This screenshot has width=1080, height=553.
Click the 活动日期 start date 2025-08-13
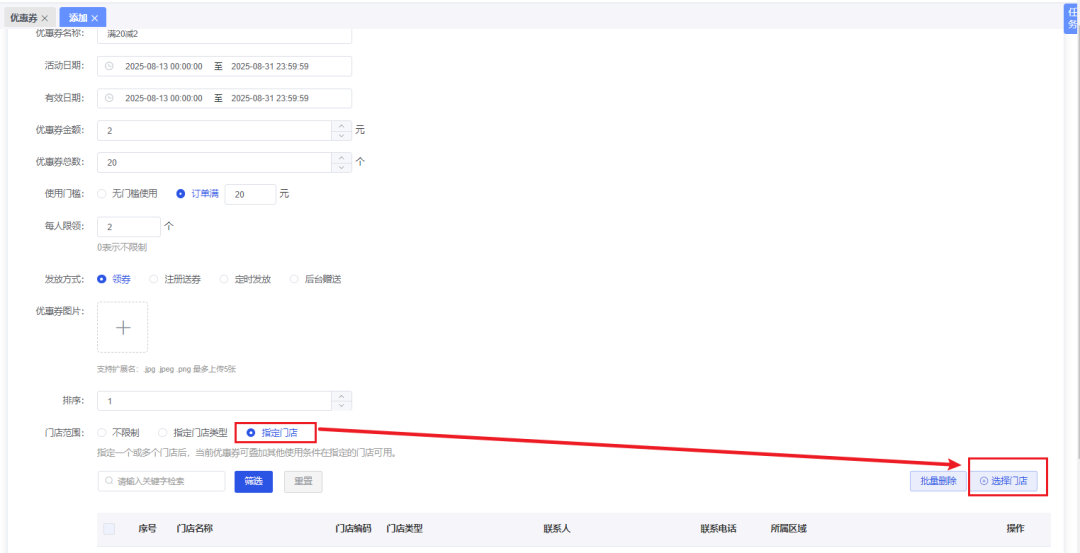pyautogui.click(x=164, y=66)
